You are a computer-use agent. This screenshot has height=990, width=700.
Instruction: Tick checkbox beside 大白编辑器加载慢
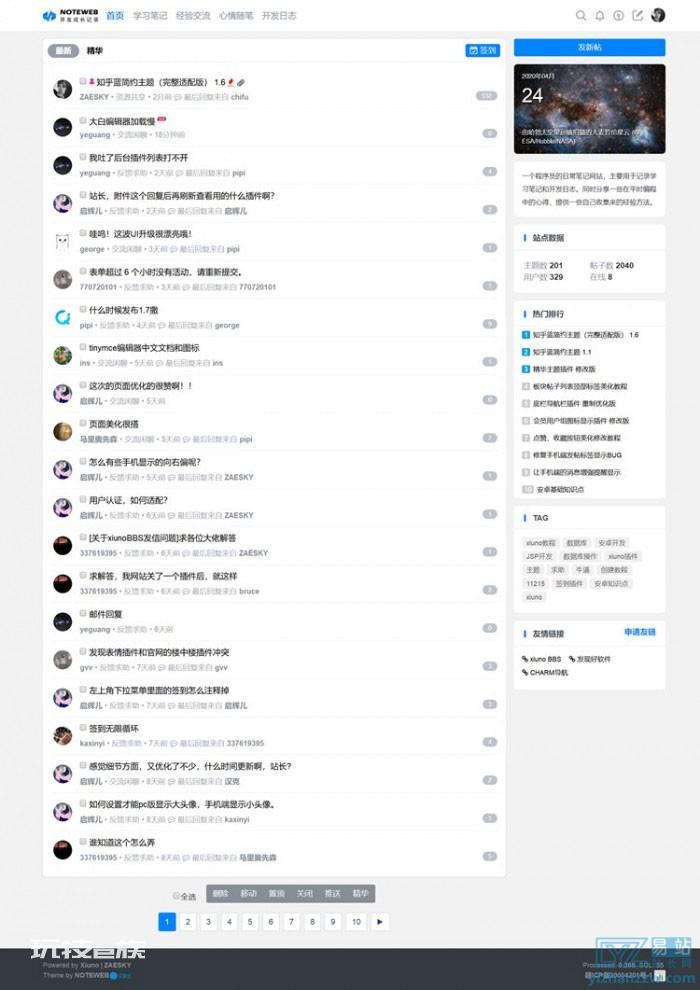[83, 120]
